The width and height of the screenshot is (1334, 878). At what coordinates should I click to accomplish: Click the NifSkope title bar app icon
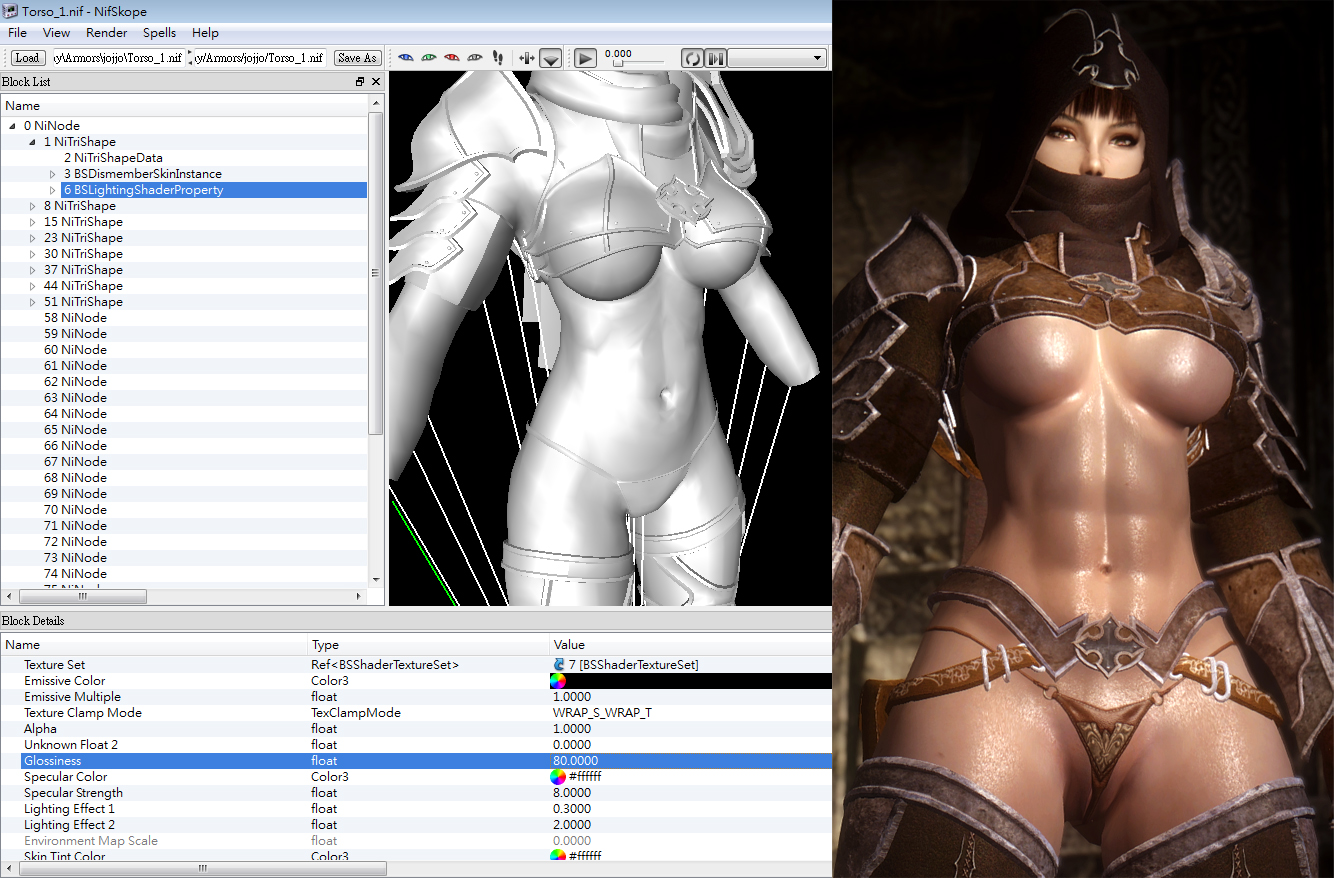coord(10,9)
